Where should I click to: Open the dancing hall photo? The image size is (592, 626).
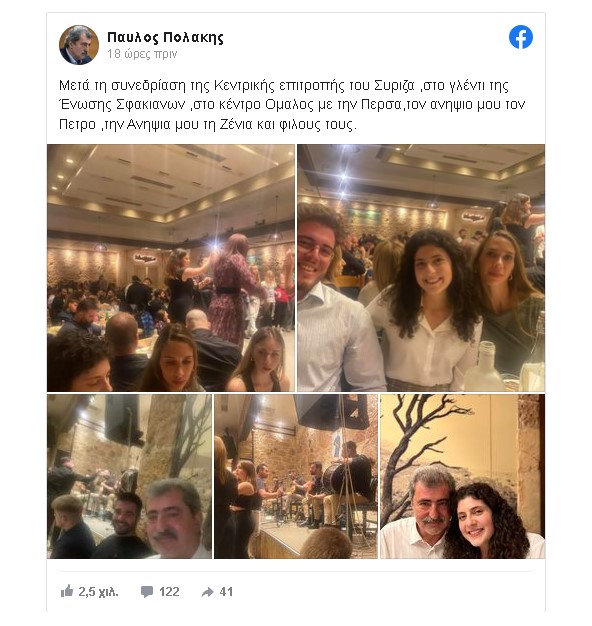(x=171, y=268)
